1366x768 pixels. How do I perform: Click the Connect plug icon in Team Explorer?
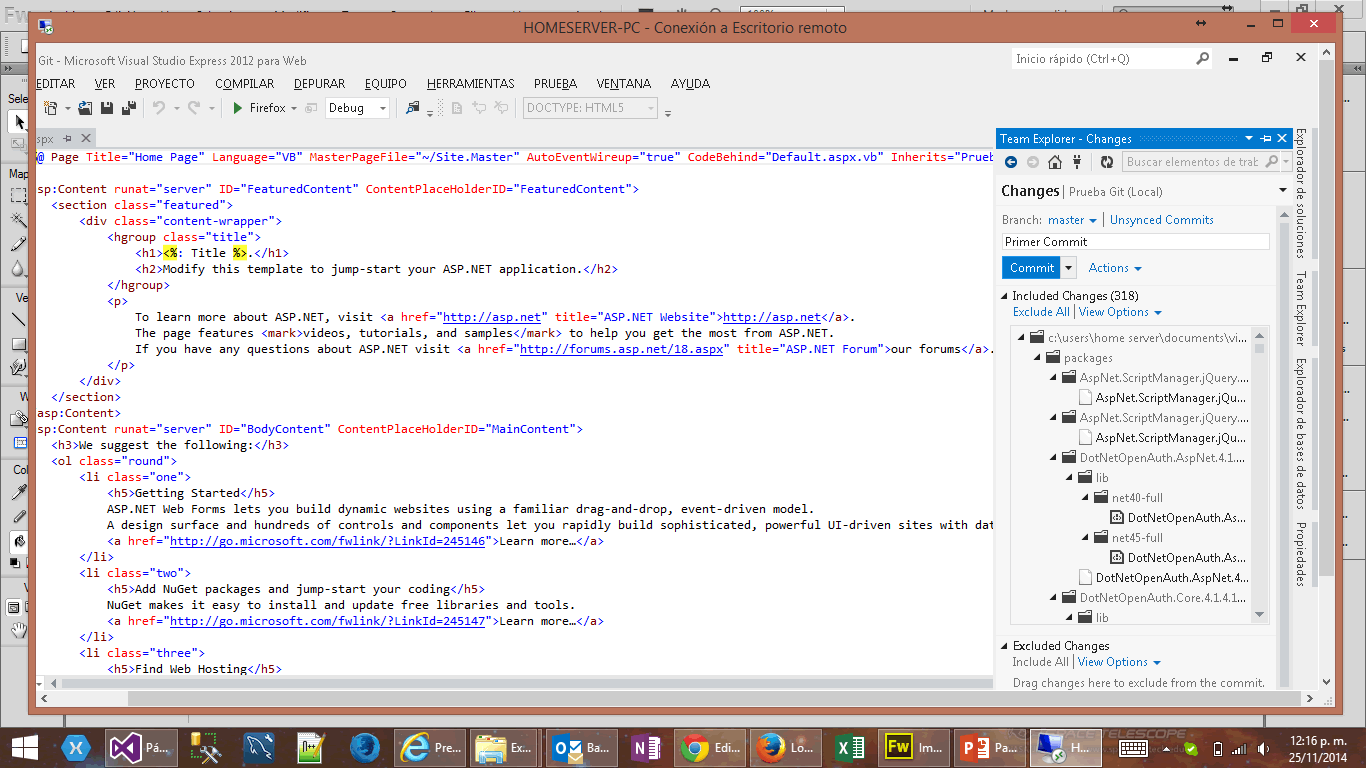tap(1079, 162)
